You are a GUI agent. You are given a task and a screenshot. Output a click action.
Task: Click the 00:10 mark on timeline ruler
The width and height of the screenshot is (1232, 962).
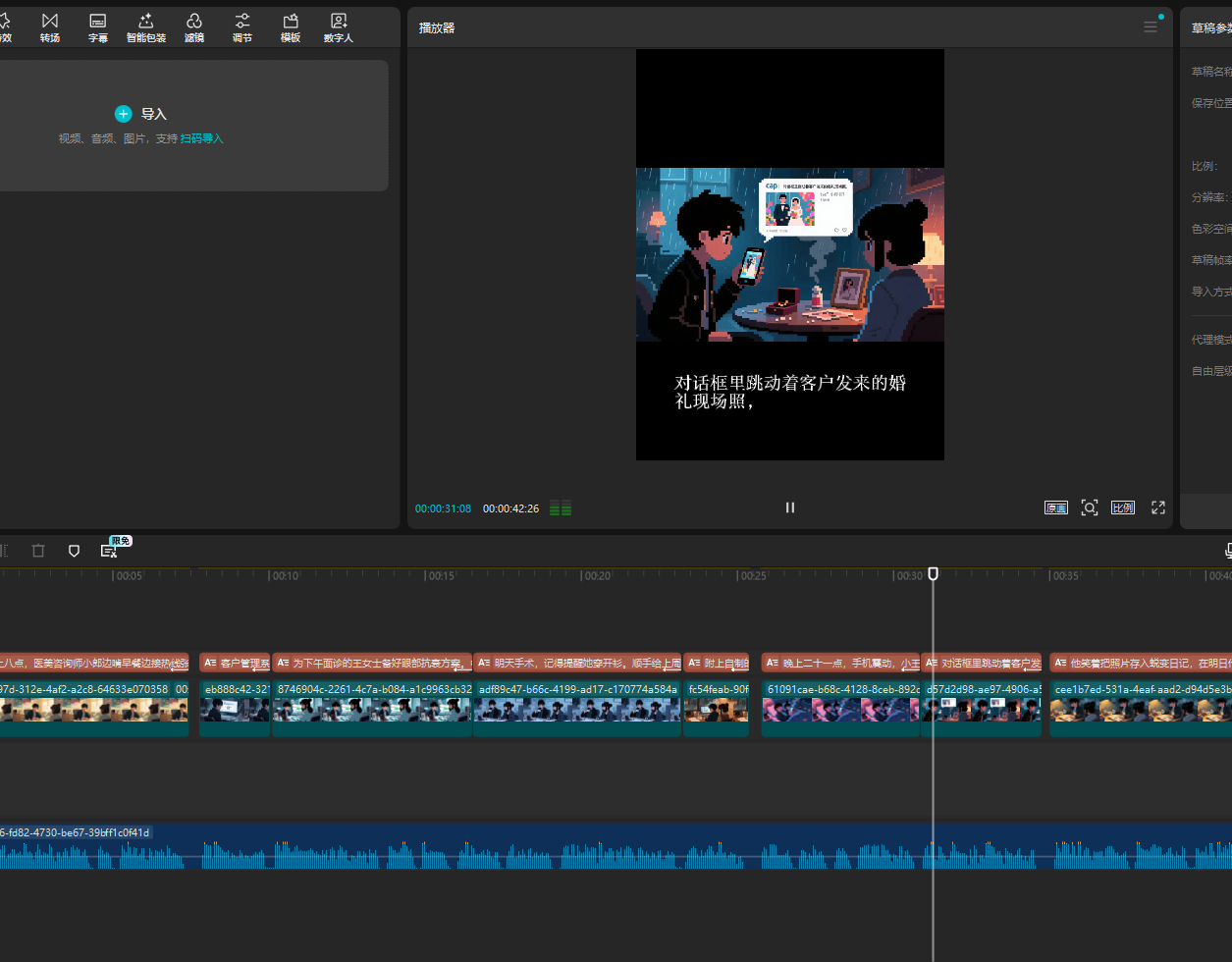click(286, 576)
